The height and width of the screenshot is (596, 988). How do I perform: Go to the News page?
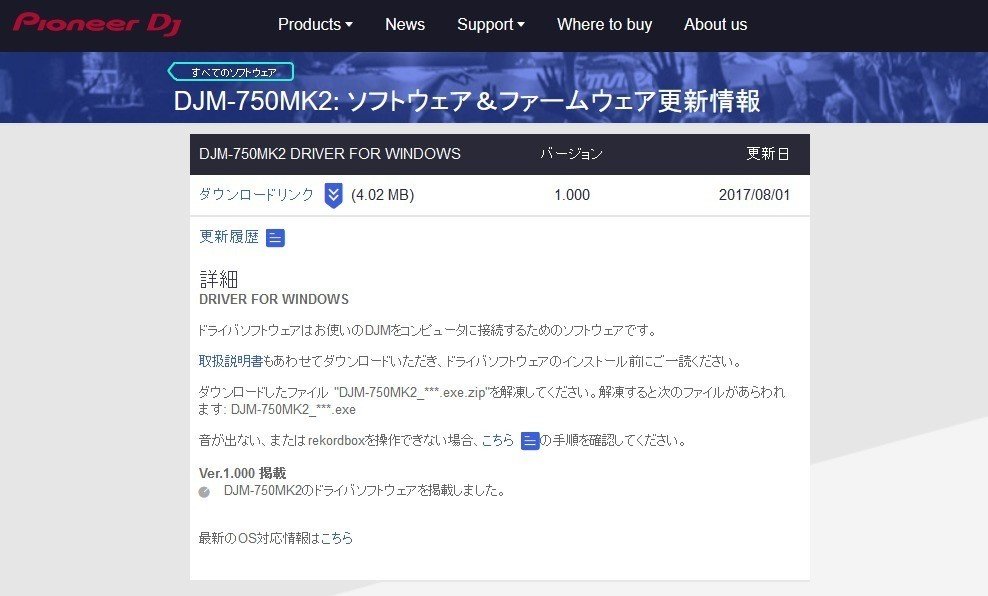(x=405, y=25)
